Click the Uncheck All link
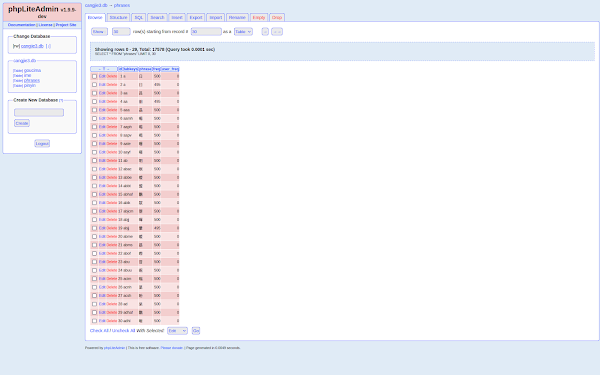This screenshot has width=600, height=375. [123, 331]
